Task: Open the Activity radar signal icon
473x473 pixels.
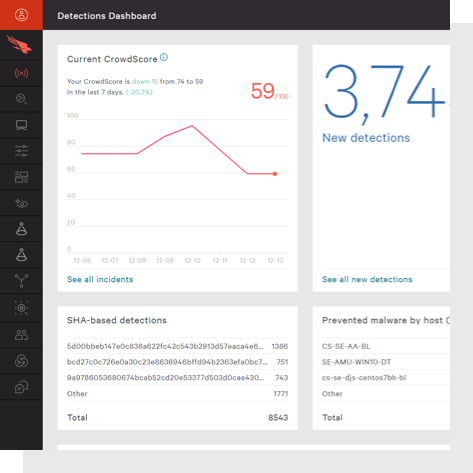Action: click(x=21, y=73)
